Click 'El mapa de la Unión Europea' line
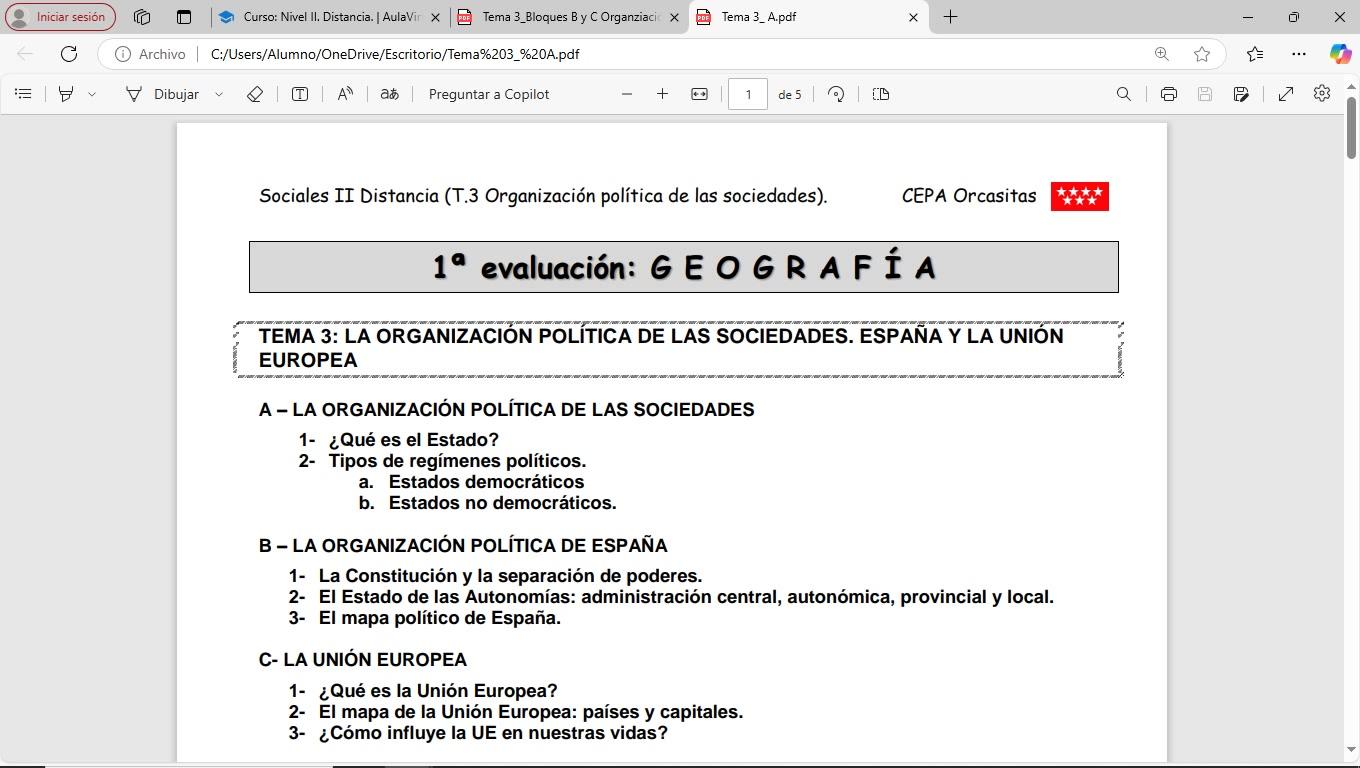1360x768 pixels. click(531, 712)
